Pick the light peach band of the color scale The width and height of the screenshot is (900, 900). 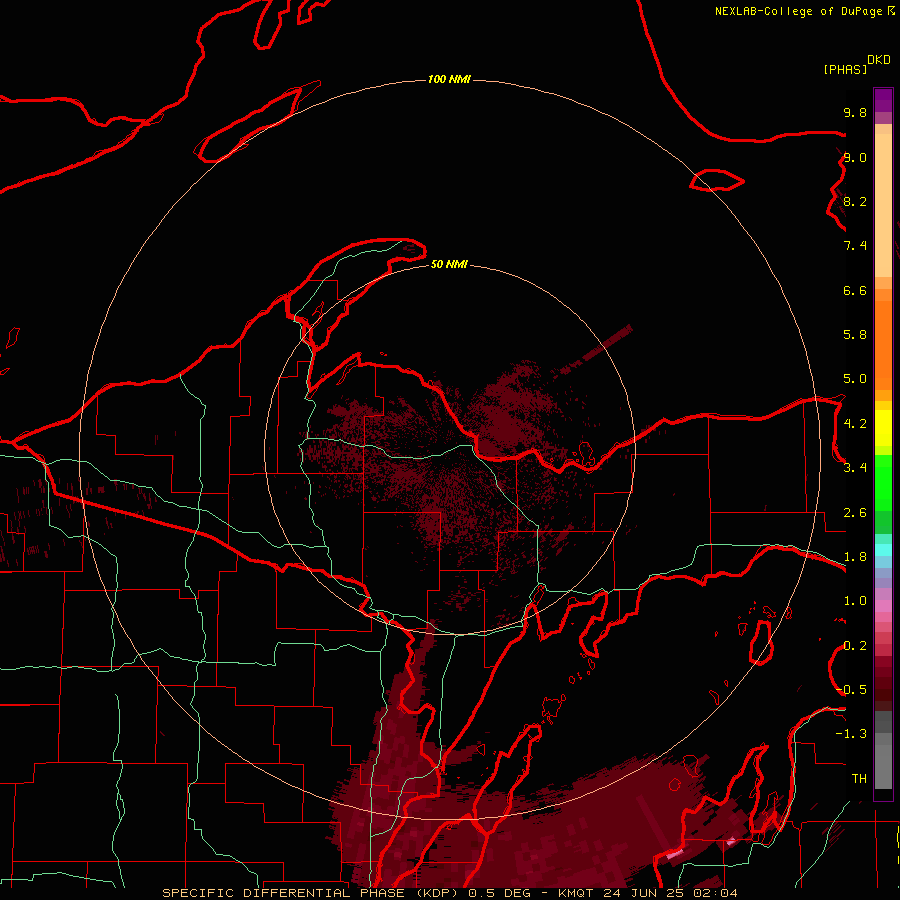883,205
